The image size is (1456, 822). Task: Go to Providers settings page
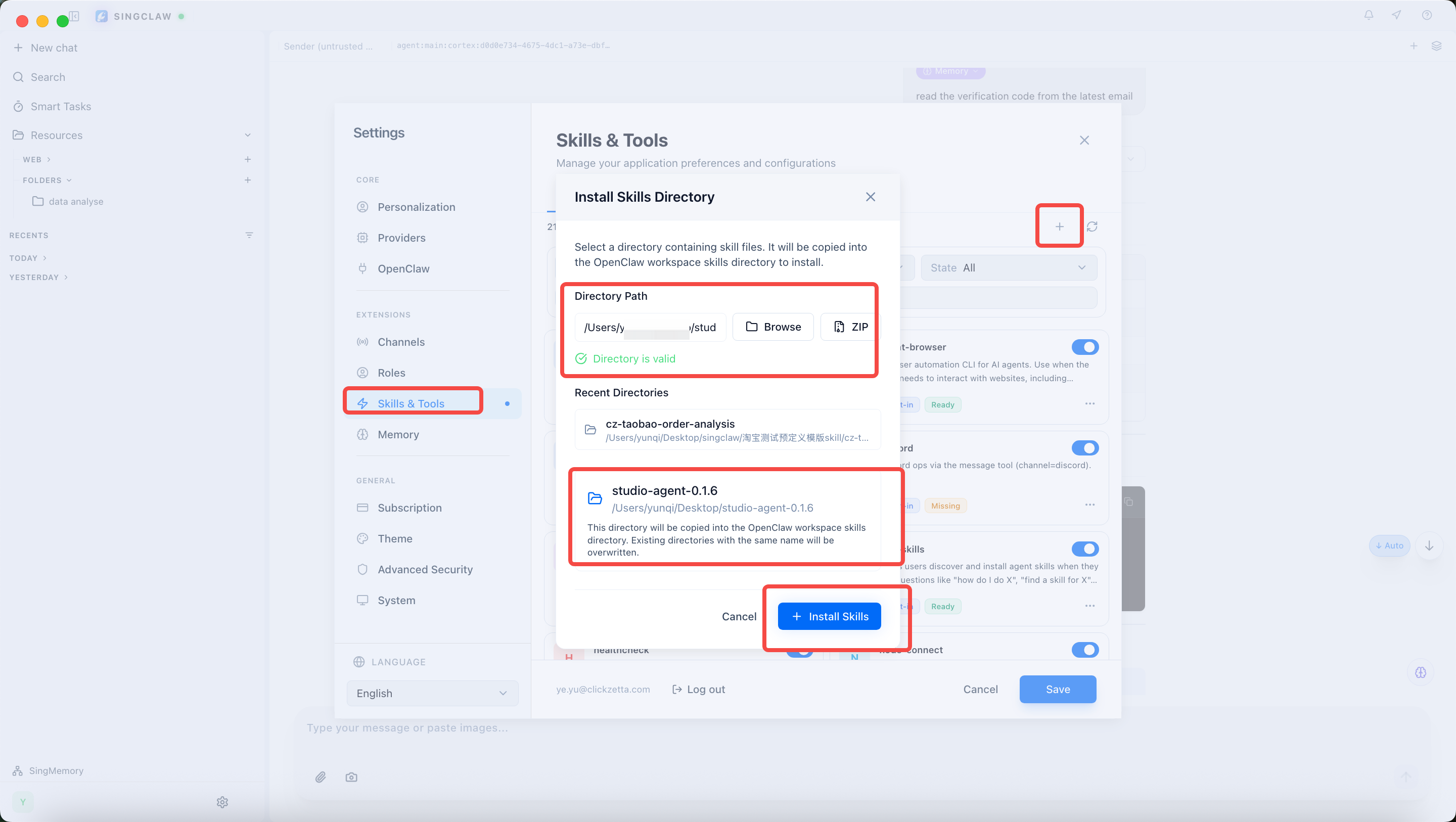401,238
